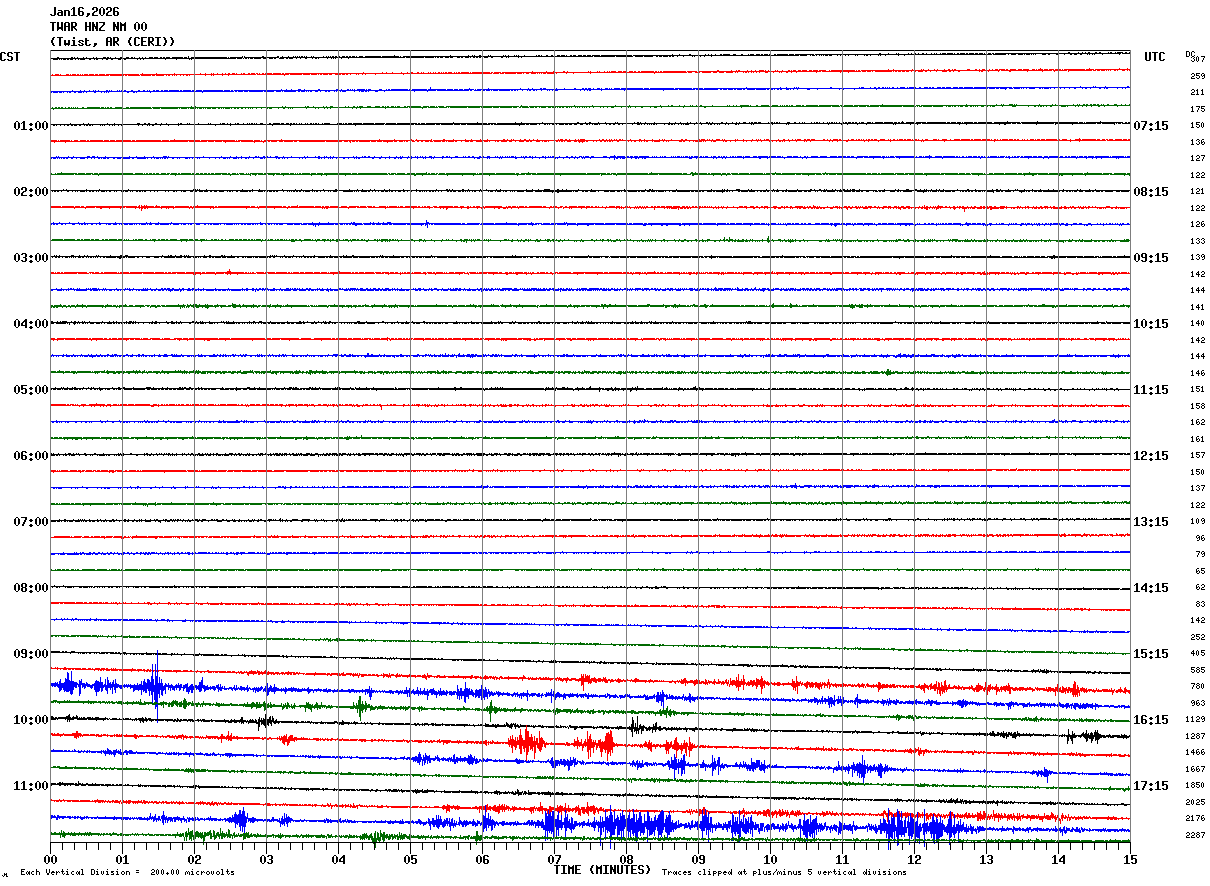Click the DC value 780
This screenshot has width=1210, height=886.
point(1197,686)
